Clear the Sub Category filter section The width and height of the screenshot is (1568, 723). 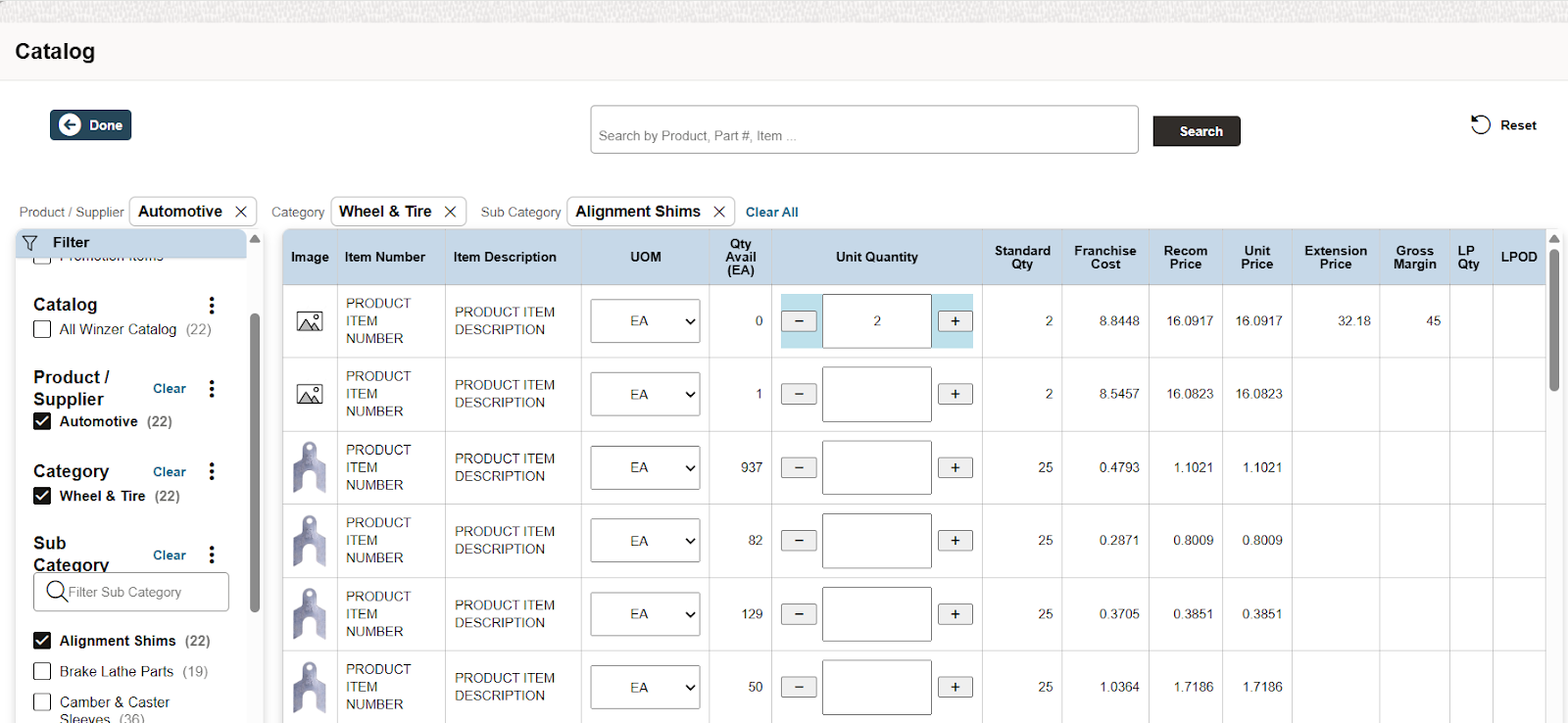coord(170,555)
